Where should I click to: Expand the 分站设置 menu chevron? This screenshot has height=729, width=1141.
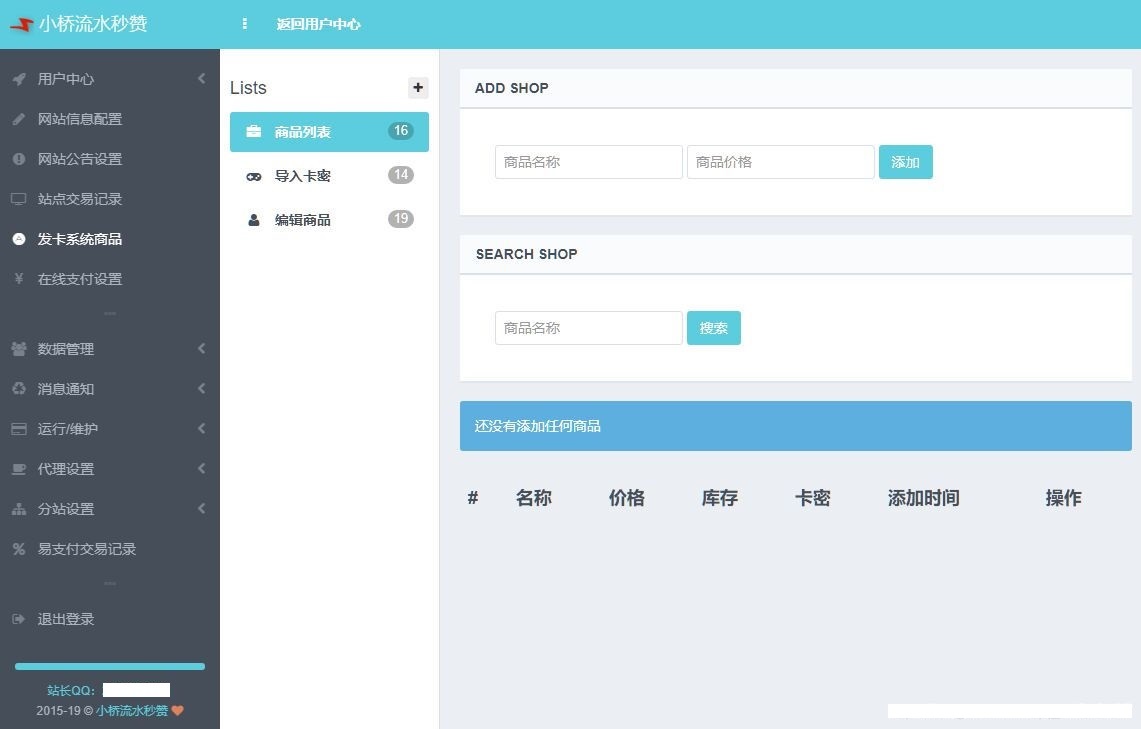pos(201,509)
